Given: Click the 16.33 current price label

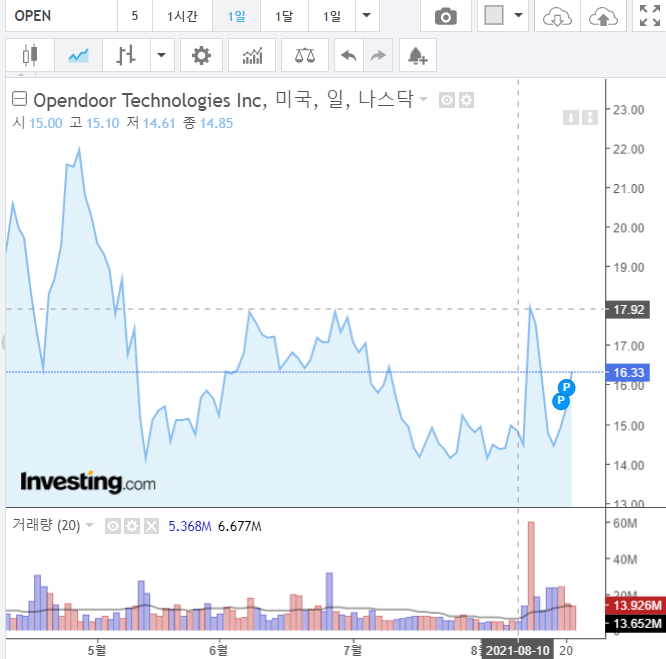Looking at the screenshot, I should [628, 372].
